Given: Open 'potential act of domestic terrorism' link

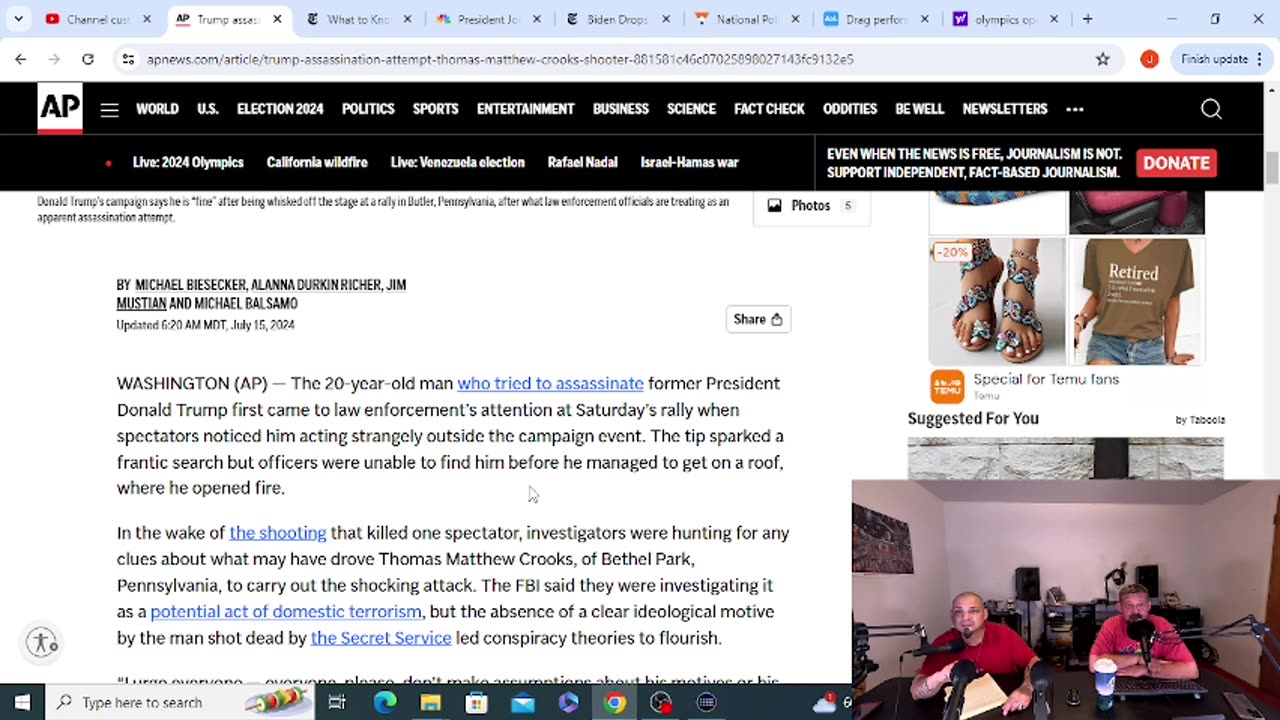Looking at the screenshot, I should pyautogui.click(x=286, y=611).
